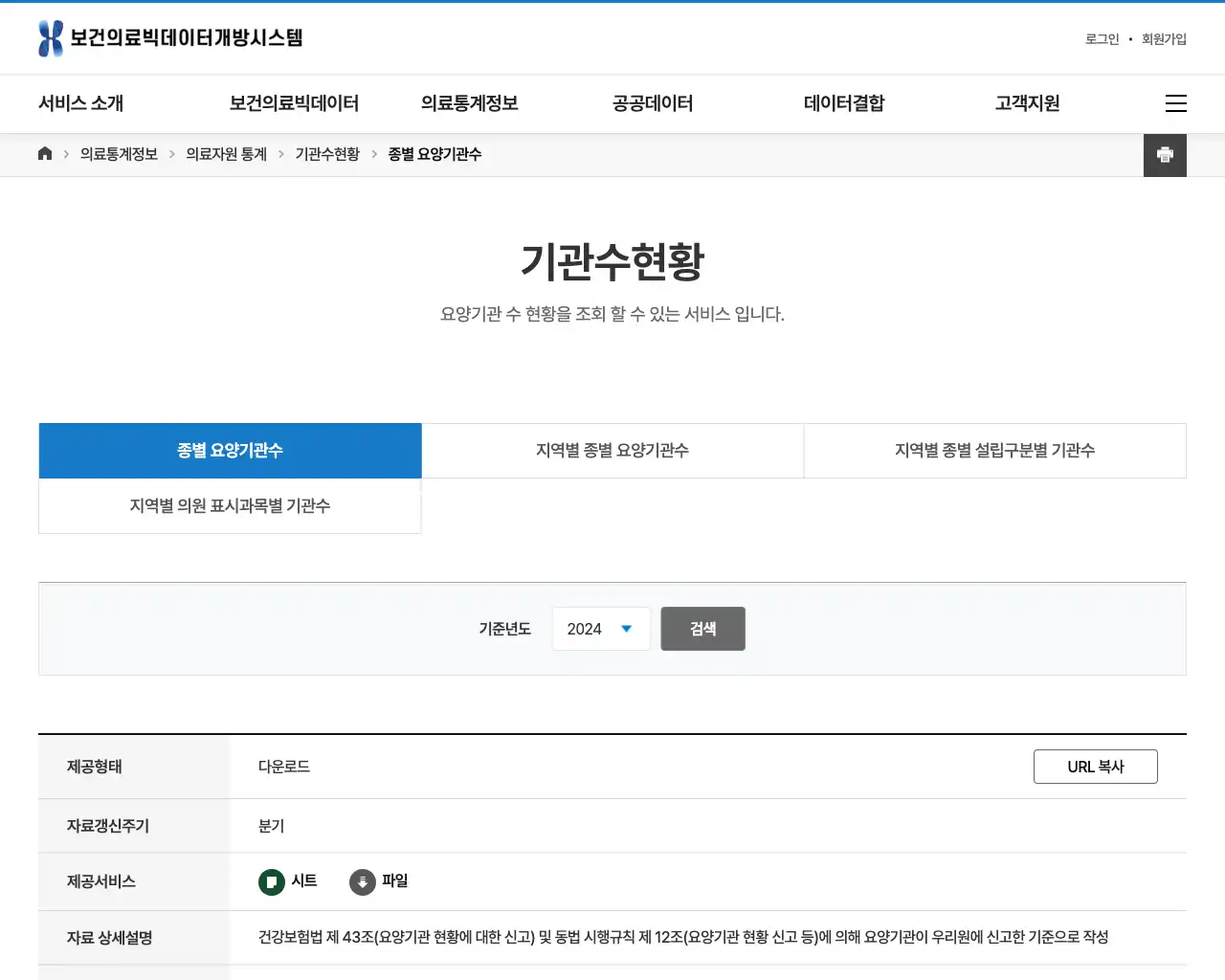Open the 고객지원 menu

(x=1028, y=103)
